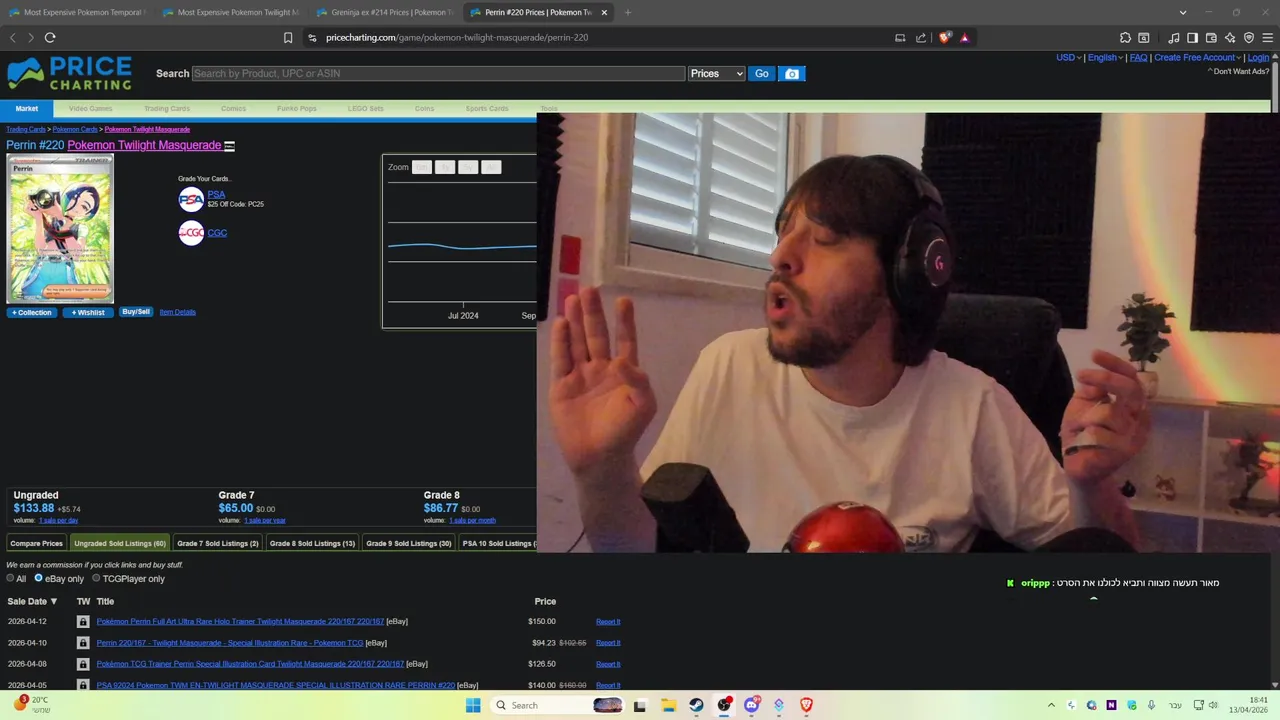Toggle the browser sidebar panel icon
This screenshot has height=720, width=1280.
pos(1192,38)
